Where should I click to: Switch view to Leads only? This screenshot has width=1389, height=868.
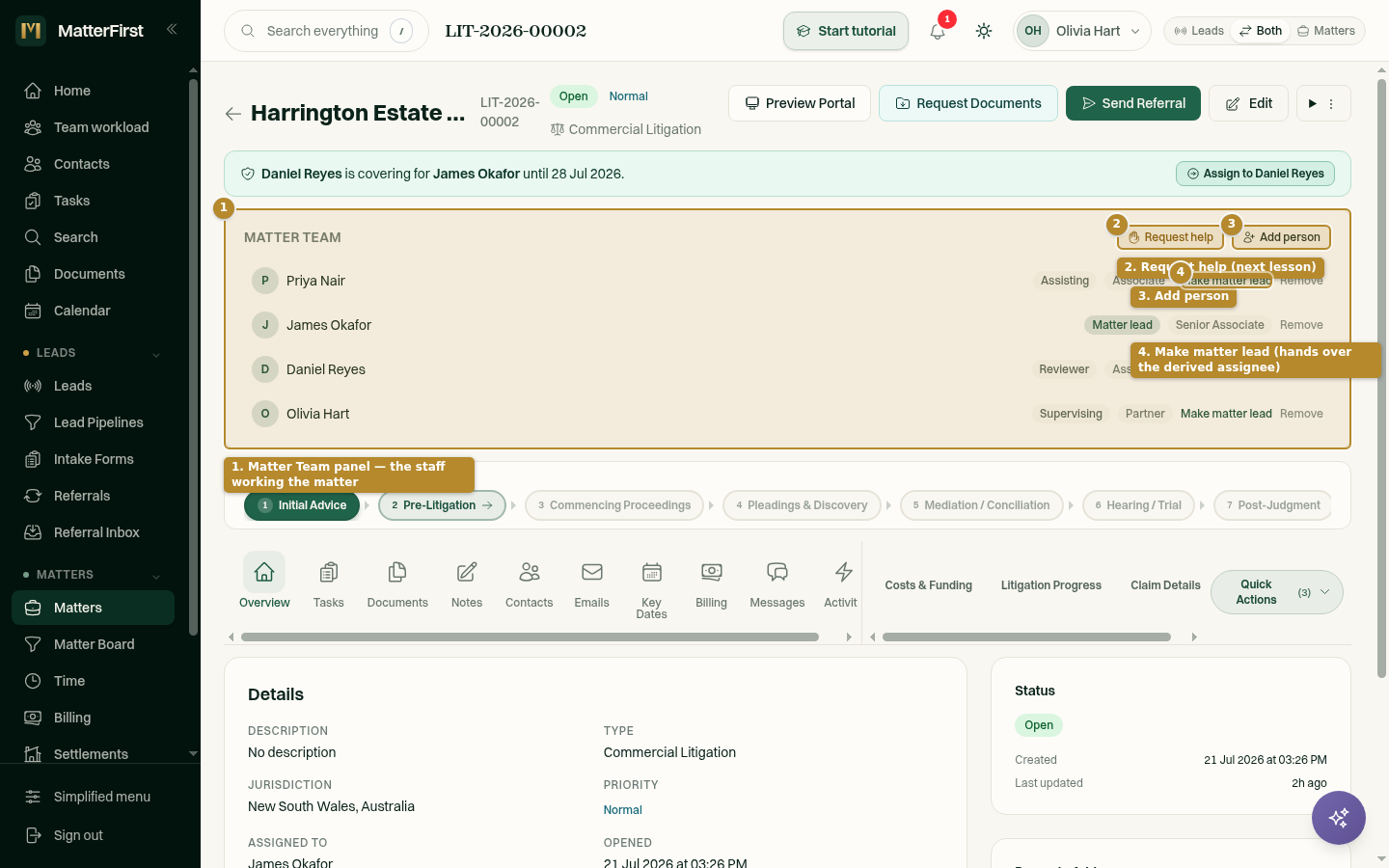1199,31
